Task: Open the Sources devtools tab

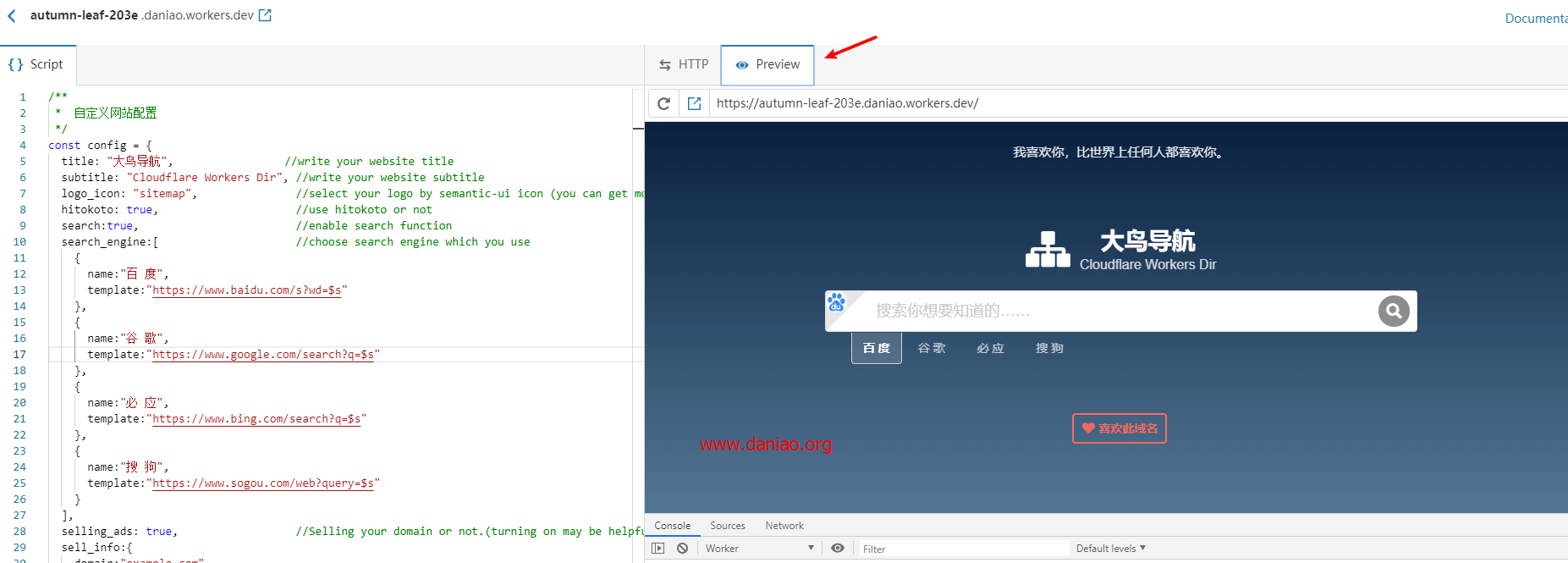Action: [728, 526]
